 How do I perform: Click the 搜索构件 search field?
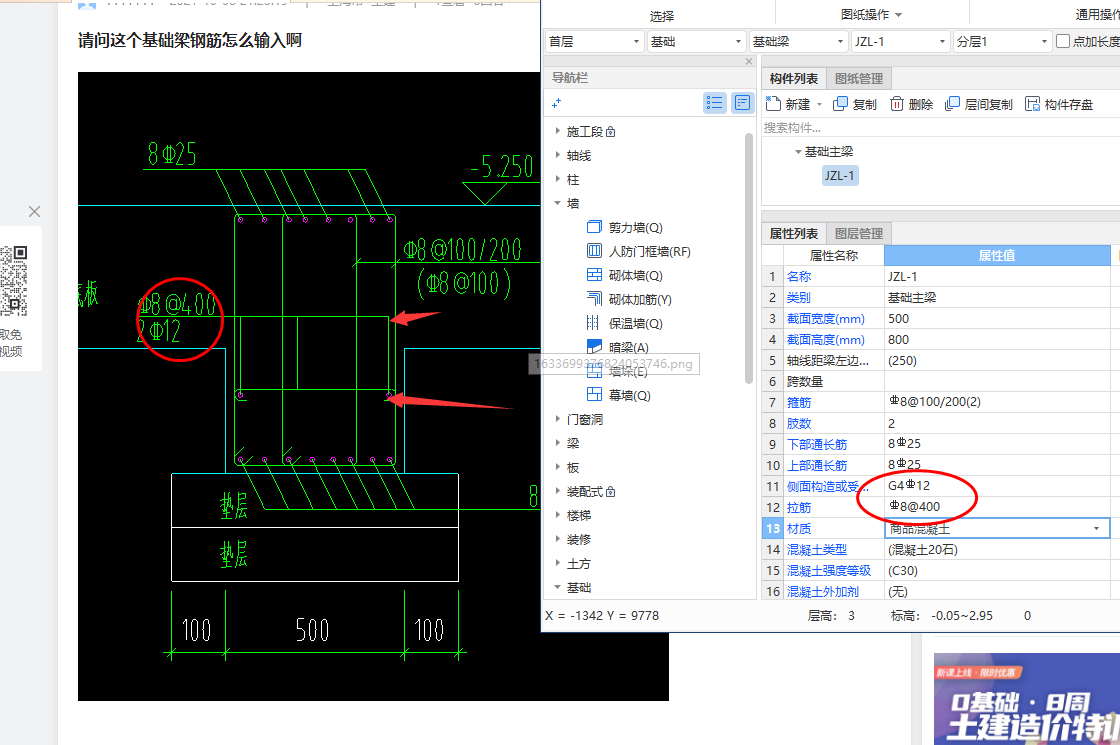[x=940, y=128]
